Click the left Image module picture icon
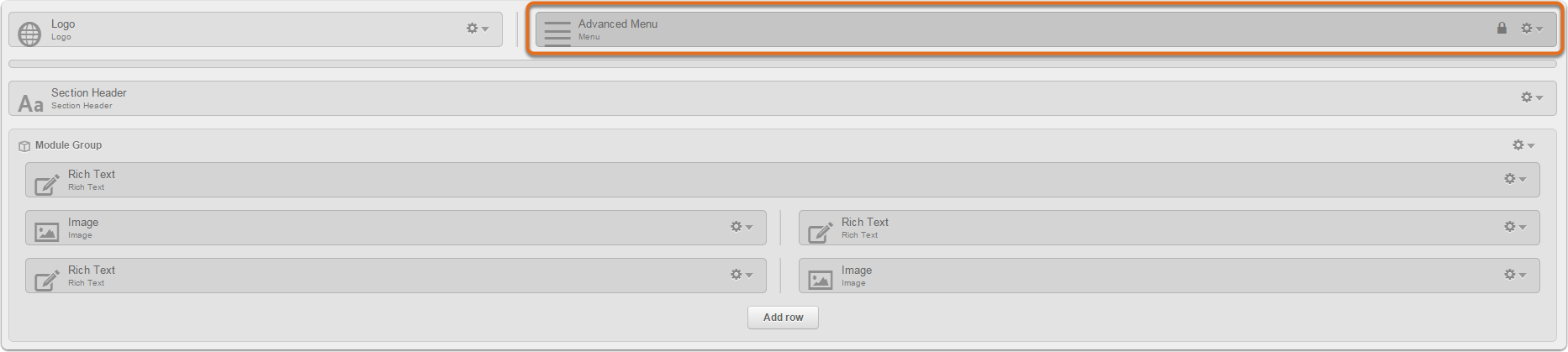Image resolution: width=1568 pixels, height=352 pixels. point(47,231)
